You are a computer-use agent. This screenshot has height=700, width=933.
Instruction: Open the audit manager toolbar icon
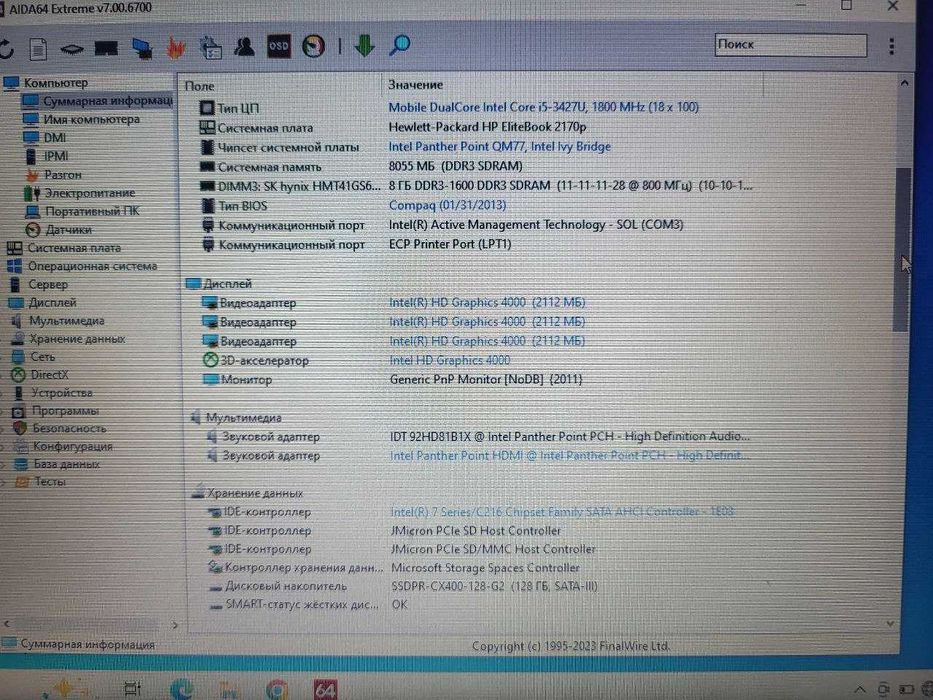pos(210,48)
